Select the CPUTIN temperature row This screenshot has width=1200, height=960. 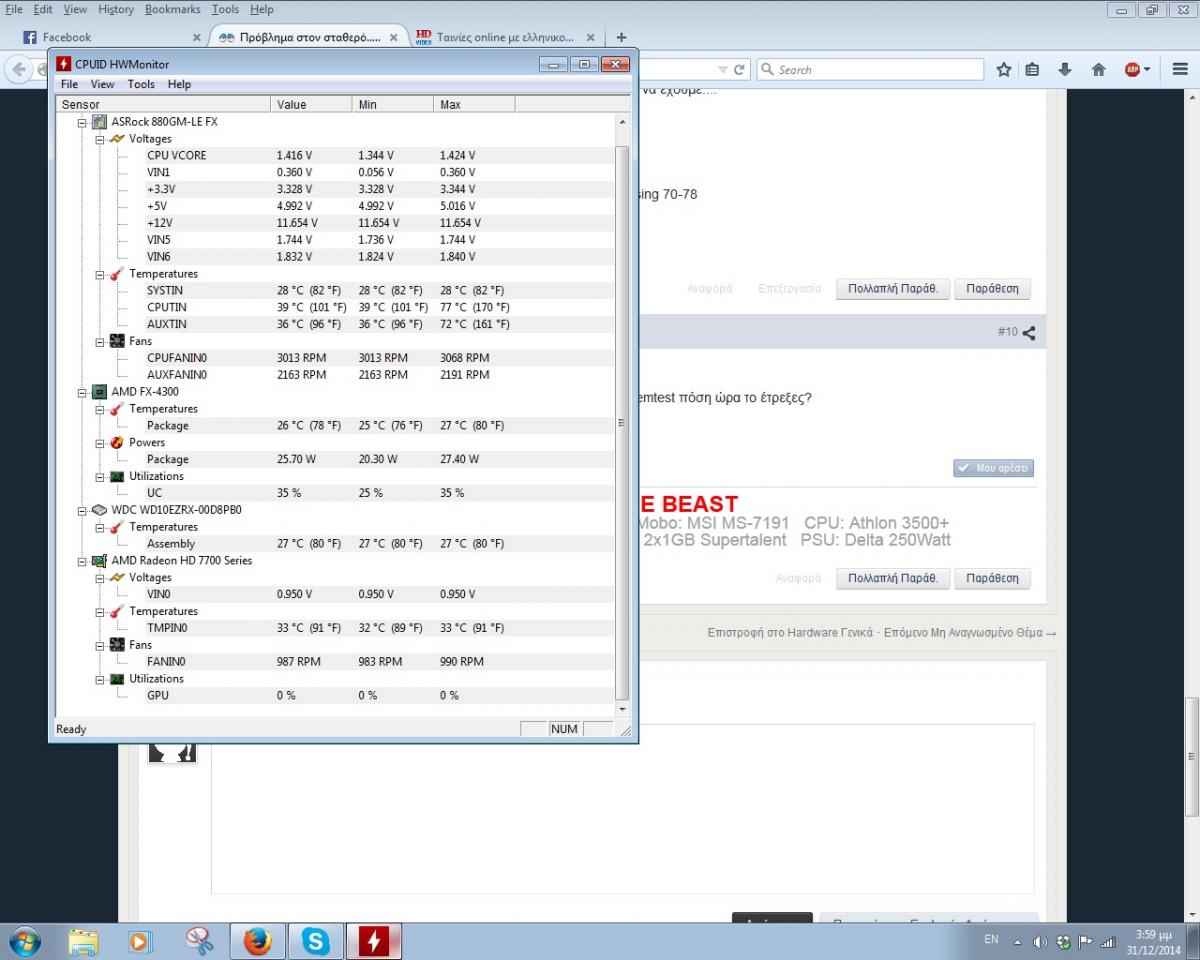pos(335,308)
